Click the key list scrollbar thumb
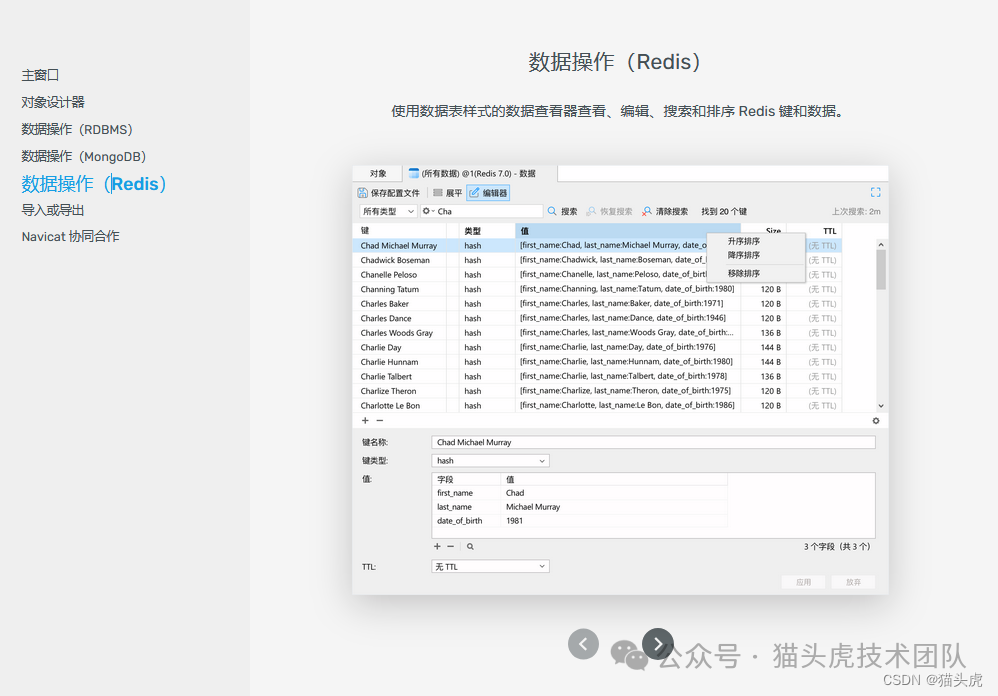 click(881, 270)
